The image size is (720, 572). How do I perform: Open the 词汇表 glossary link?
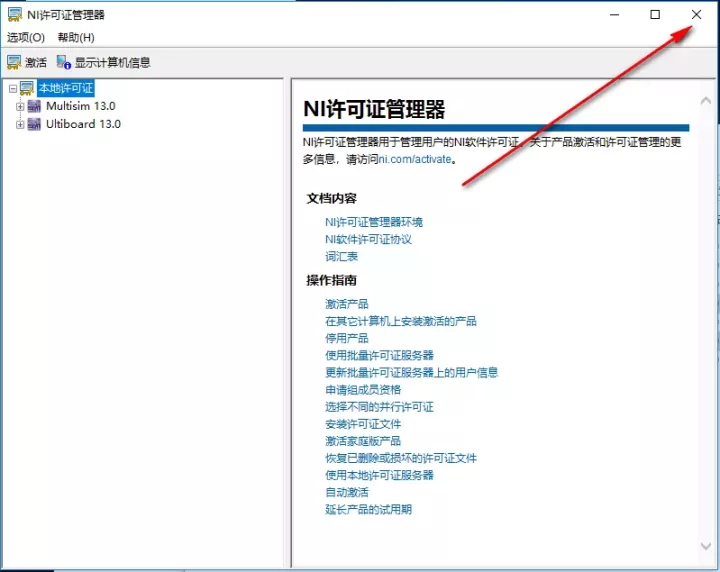click(x=342, y=256)
